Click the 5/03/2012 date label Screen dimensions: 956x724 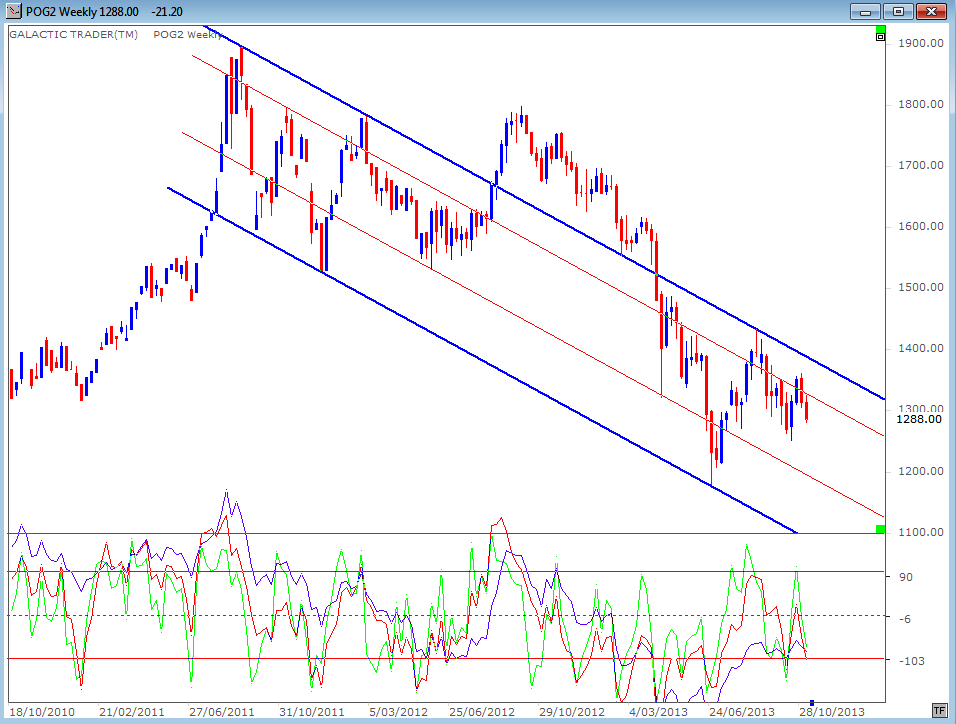click(x=398, y=712)
